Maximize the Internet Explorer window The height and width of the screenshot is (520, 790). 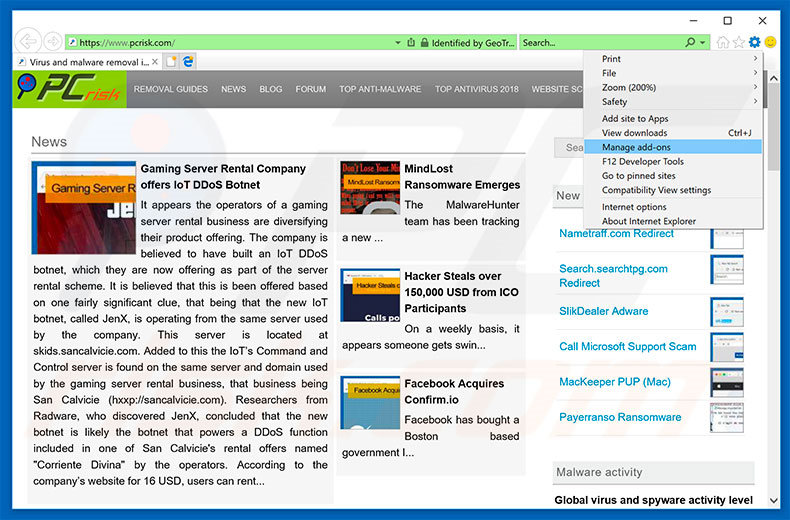tap(728, 21)
